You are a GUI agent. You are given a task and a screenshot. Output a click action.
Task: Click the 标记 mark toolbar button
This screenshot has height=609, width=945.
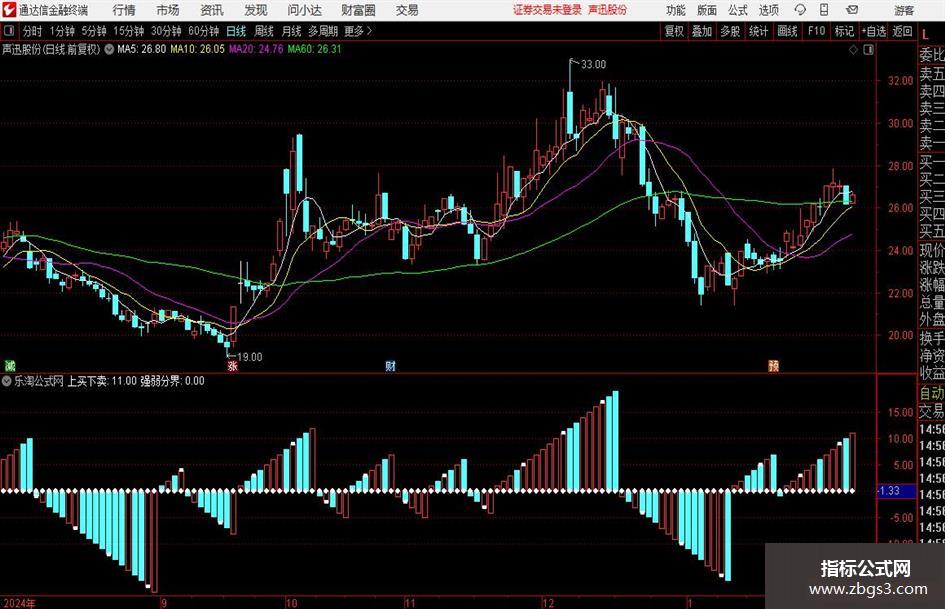[x=844, y=31]
